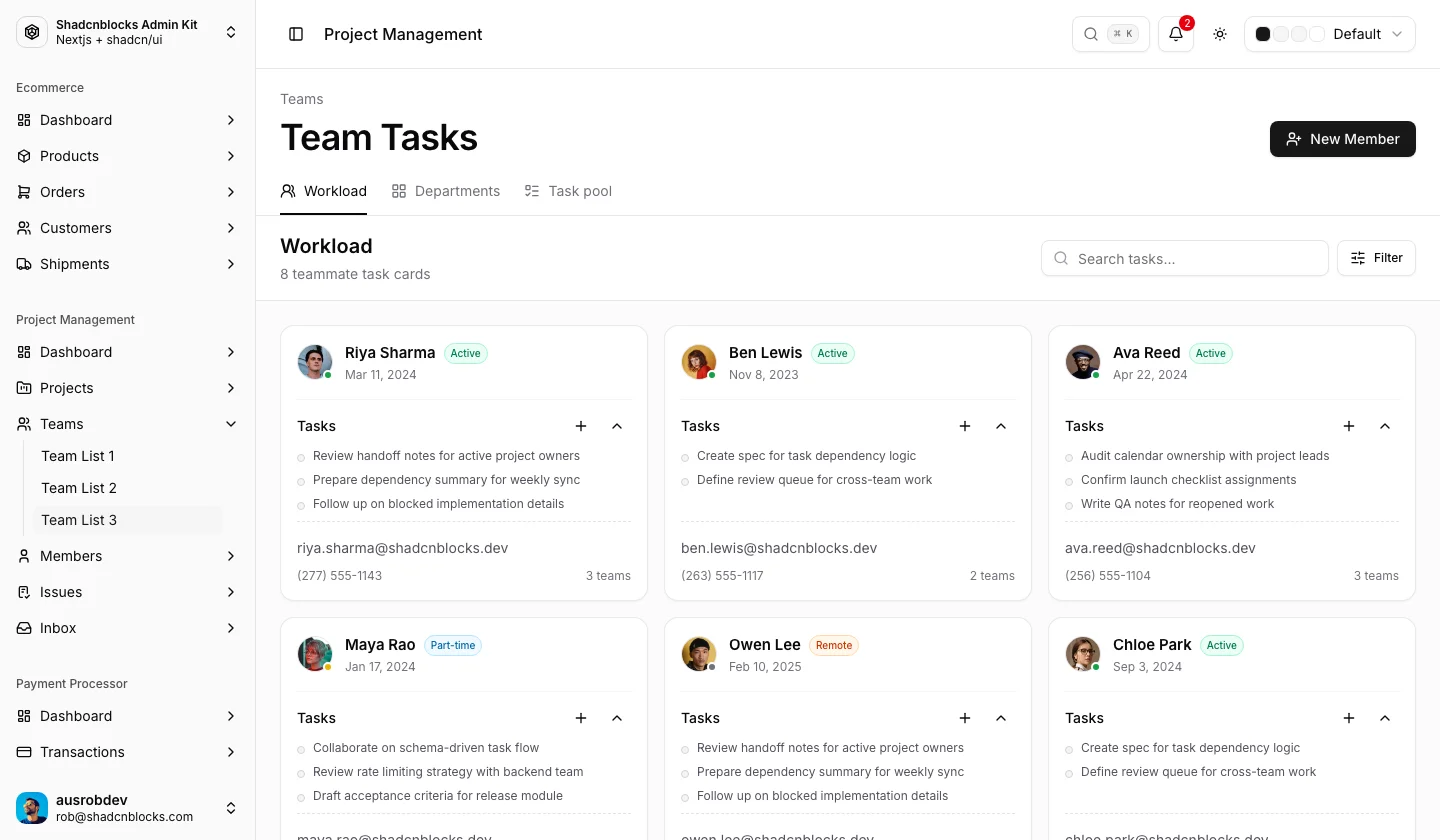Open Team List 3
Image resolution: width=1440 pixels, height=840 pixels.
[128, 520]
